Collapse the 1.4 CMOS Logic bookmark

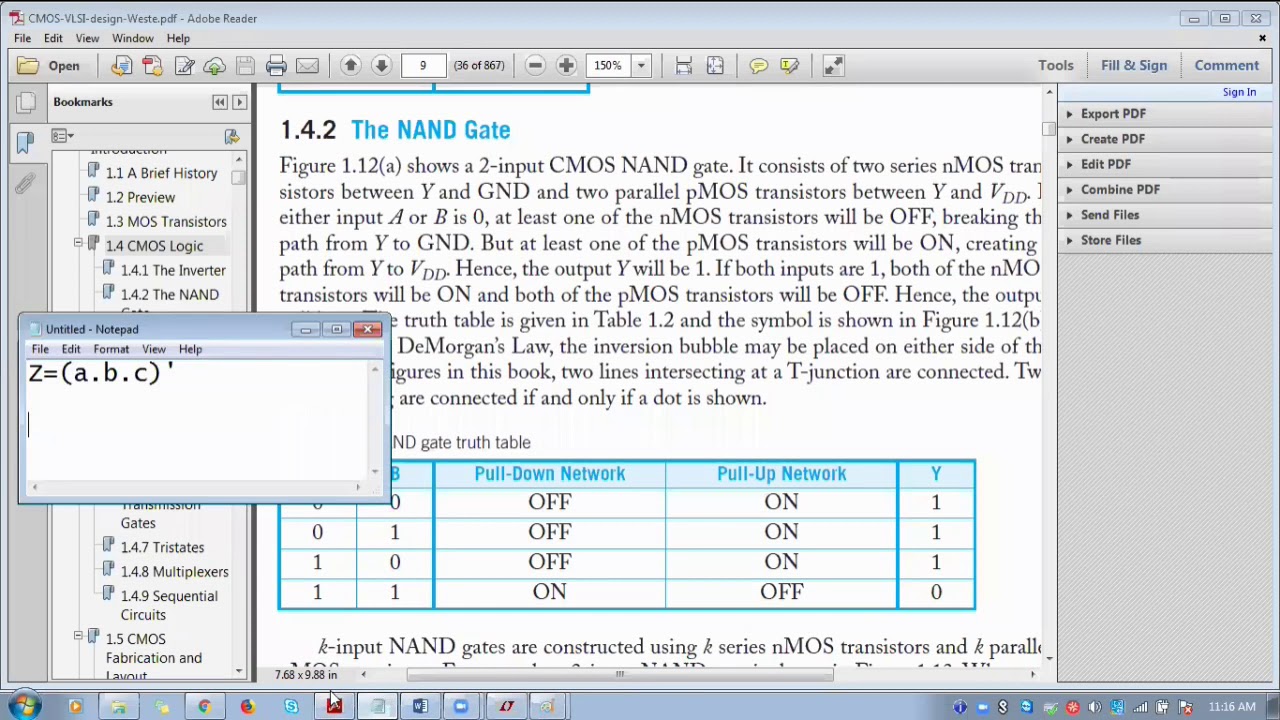pos(78,245)
